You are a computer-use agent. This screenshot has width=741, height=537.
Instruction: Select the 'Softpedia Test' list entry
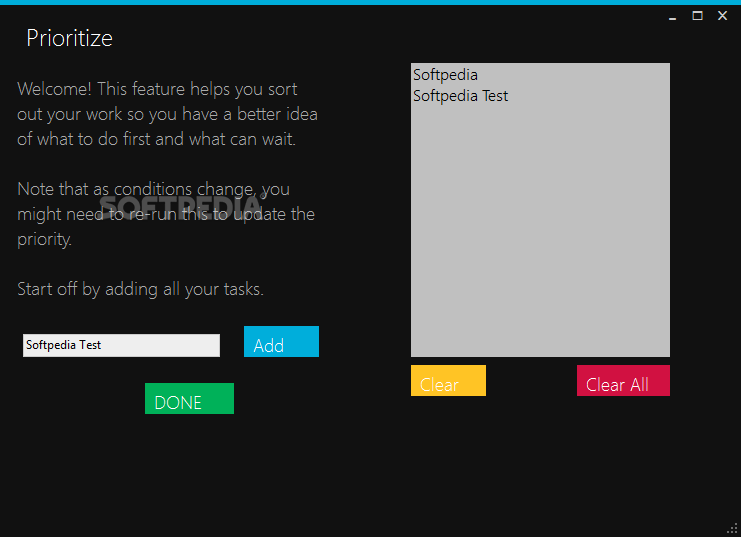[540, 96]
